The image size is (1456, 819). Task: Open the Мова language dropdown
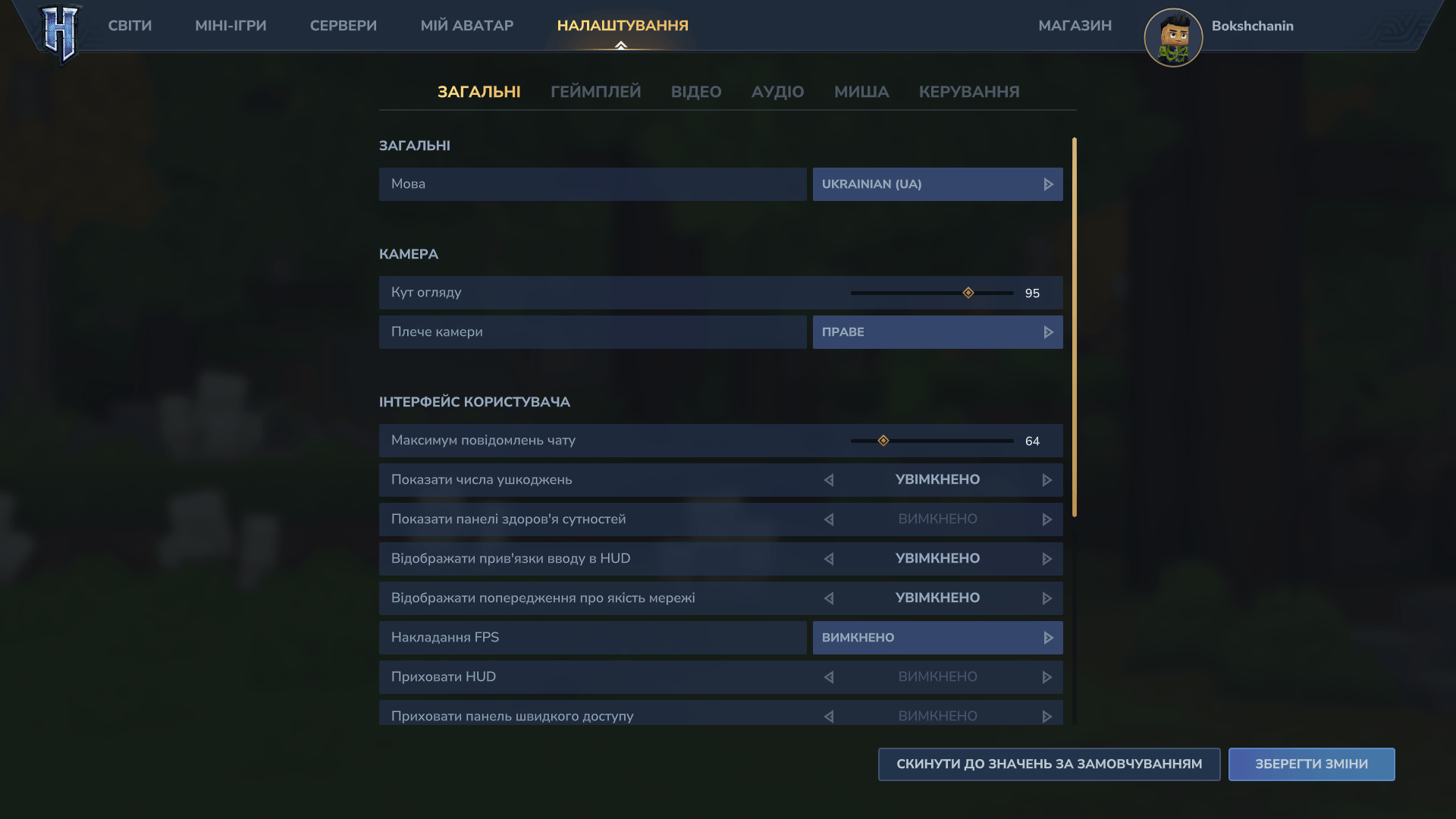(937, 184)
